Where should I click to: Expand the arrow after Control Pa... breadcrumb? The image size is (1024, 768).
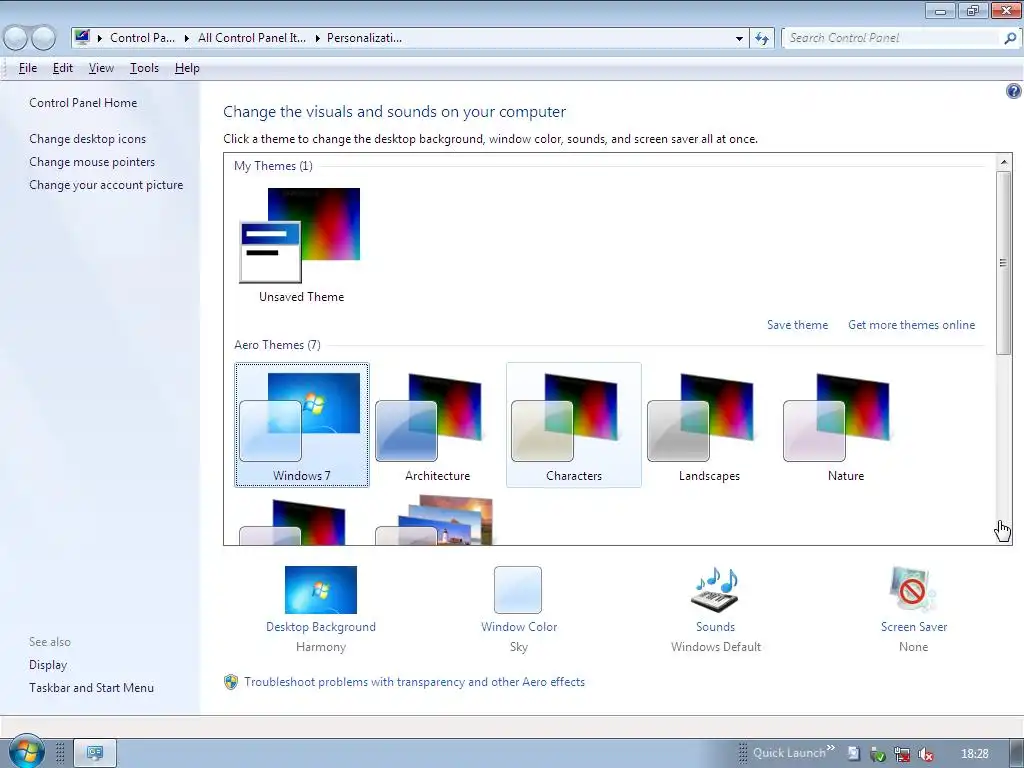186,39
